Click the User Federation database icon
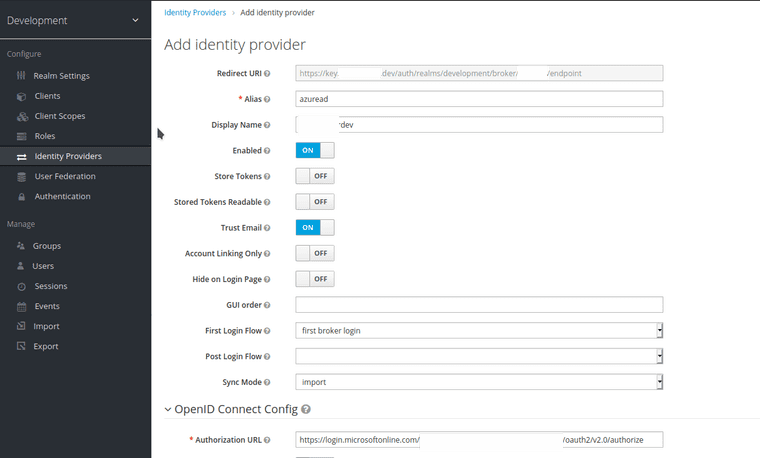 pyautogui.click(x=21, y=177)
